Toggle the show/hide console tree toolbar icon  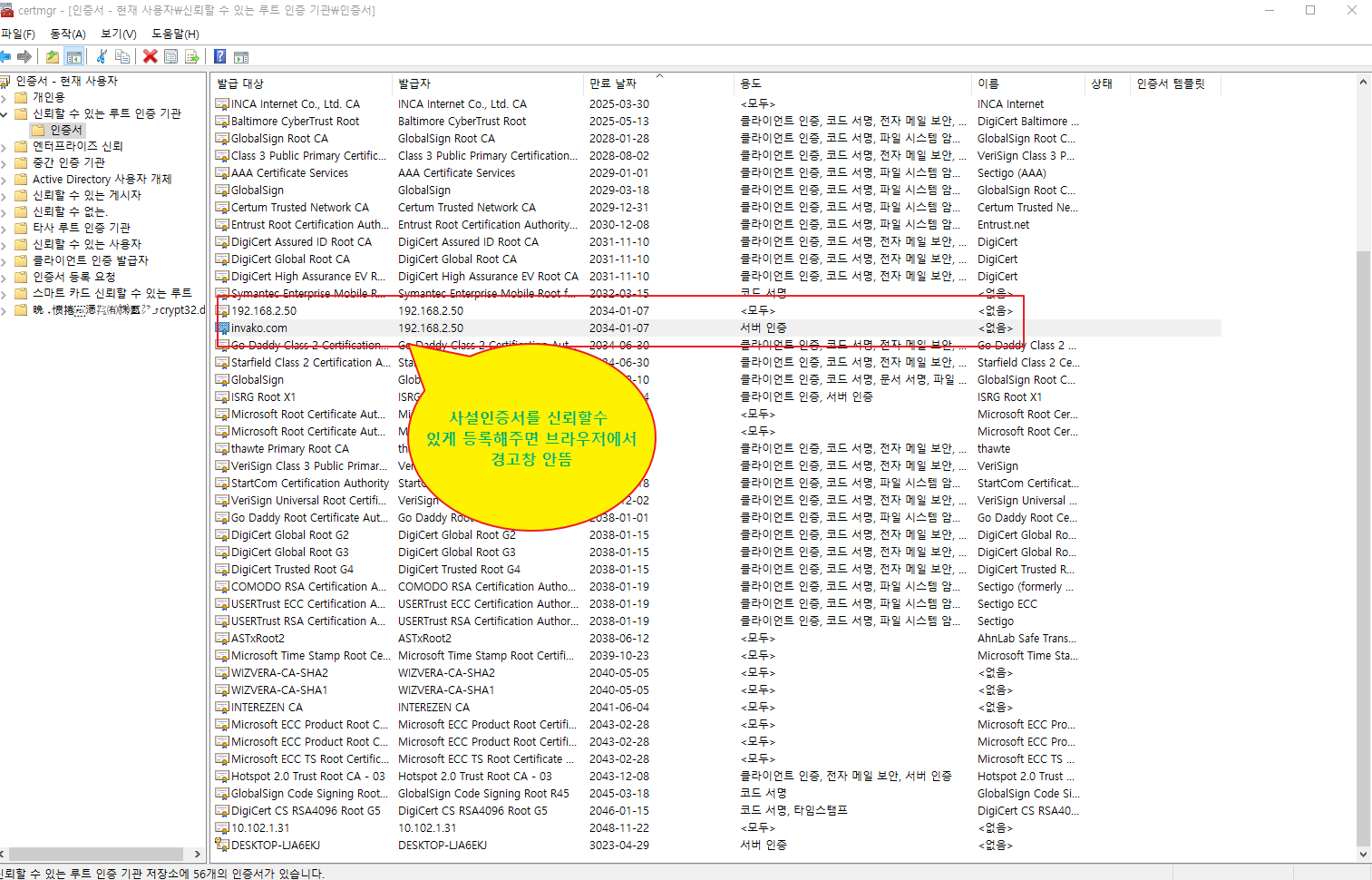click(74, 56)
